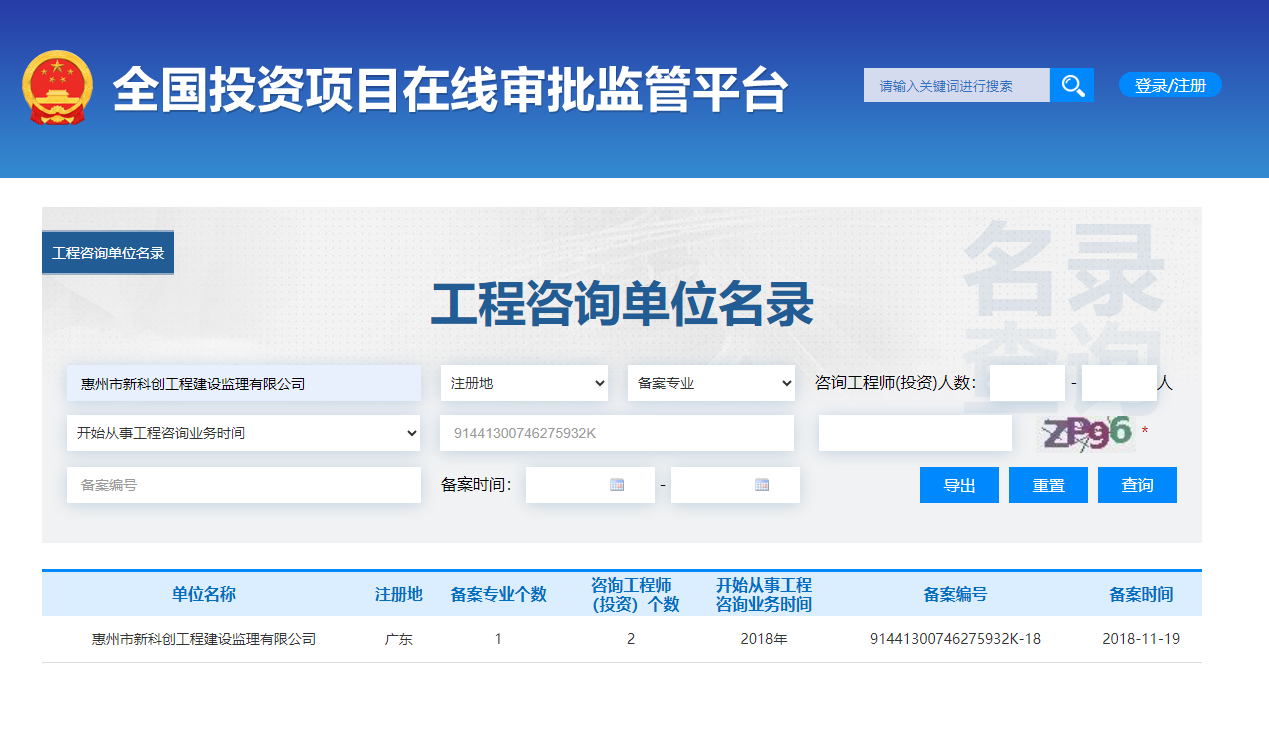Open the 备案专业 dropdown

coord(711,382)
